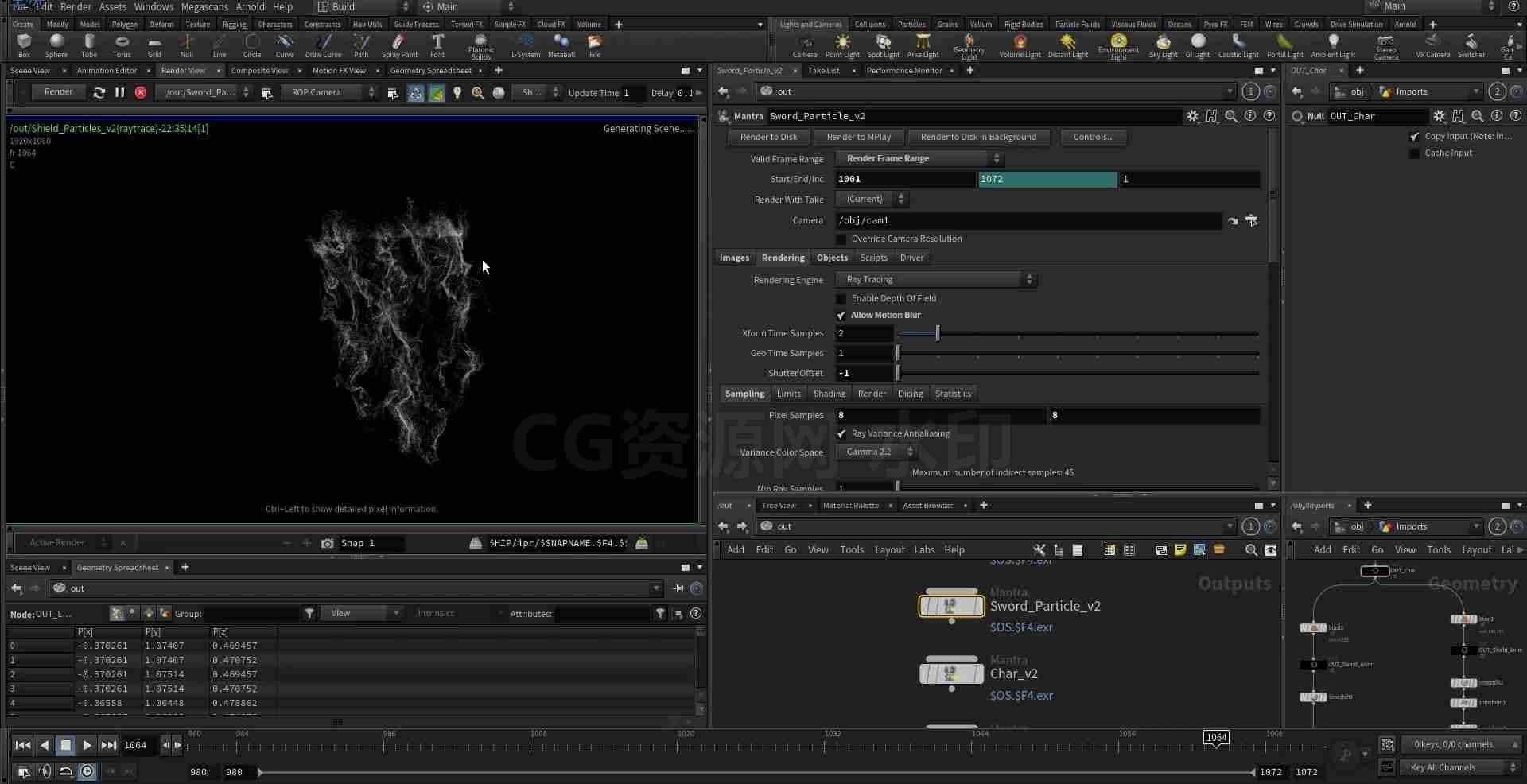Uncheck Copy Input on OUT_Char null
Image resolution: width=1527 pixels, height=784 pixels.
[x=1414, y=136]
